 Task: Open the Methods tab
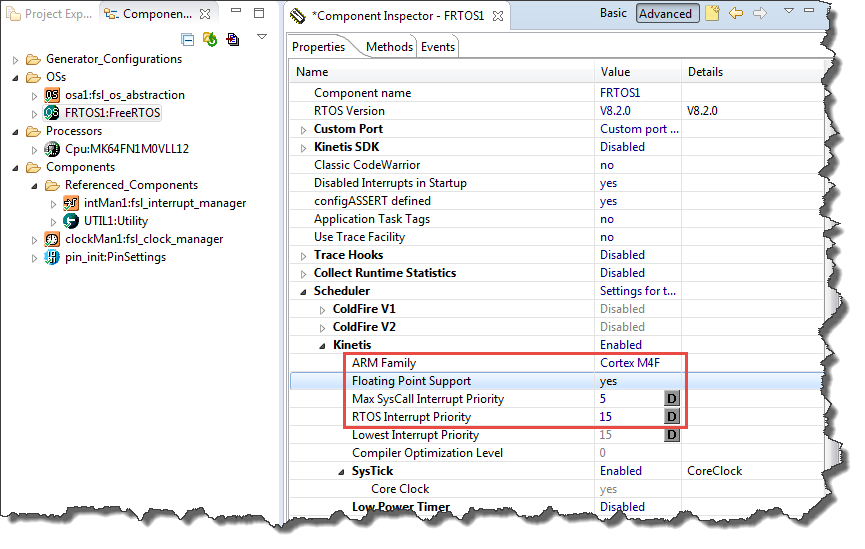coord(389,47)
